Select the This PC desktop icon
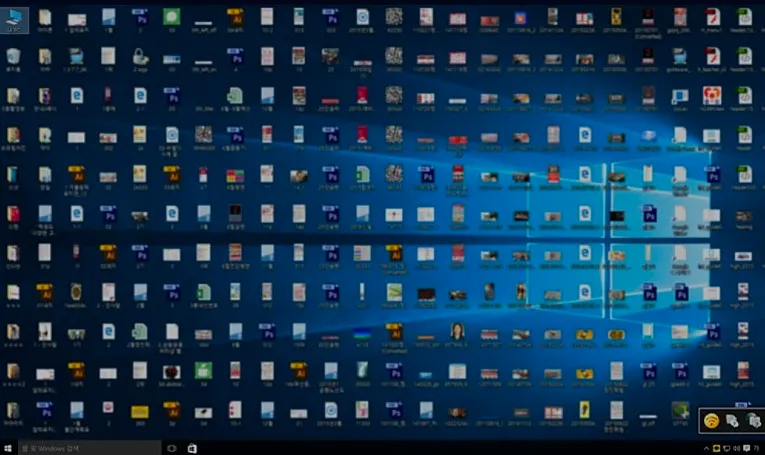765x455 pixels. 14,20
